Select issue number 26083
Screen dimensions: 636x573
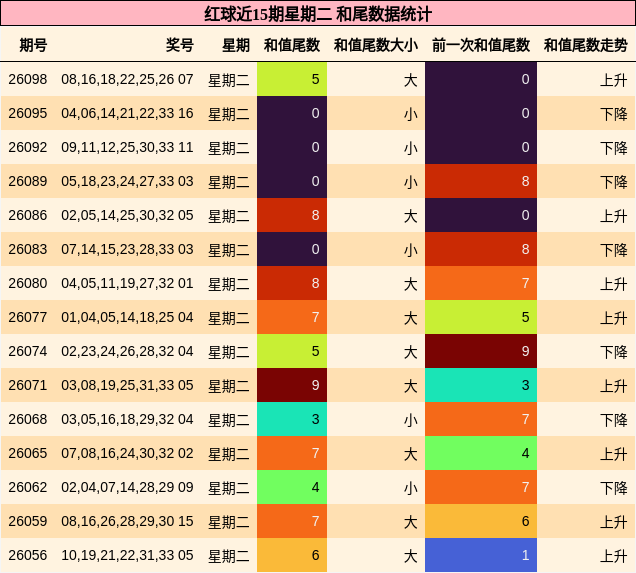pyautogui.click(x=28, y=249)
